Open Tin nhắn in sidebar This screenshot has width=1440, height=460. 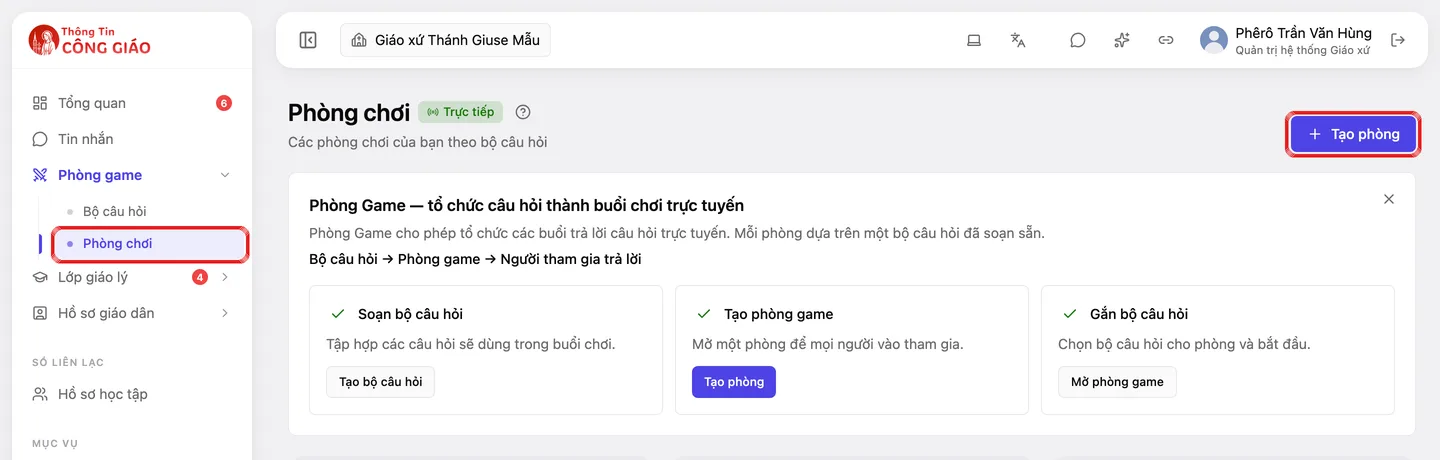coord(132,139)
